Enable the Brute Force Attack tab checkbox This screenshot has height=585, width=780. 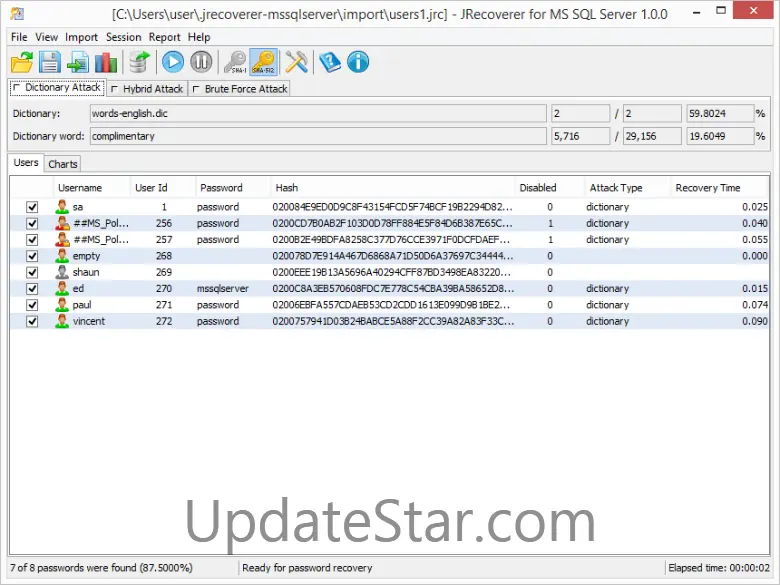(x=196, y=89)
